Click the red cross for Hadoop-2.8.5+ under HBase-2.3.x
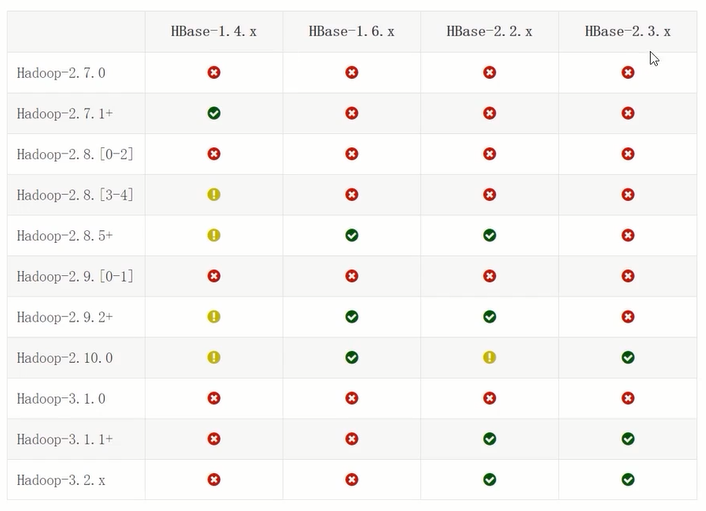Image resolution: width=706 pixels, height=511 pixels. (628, 235)
